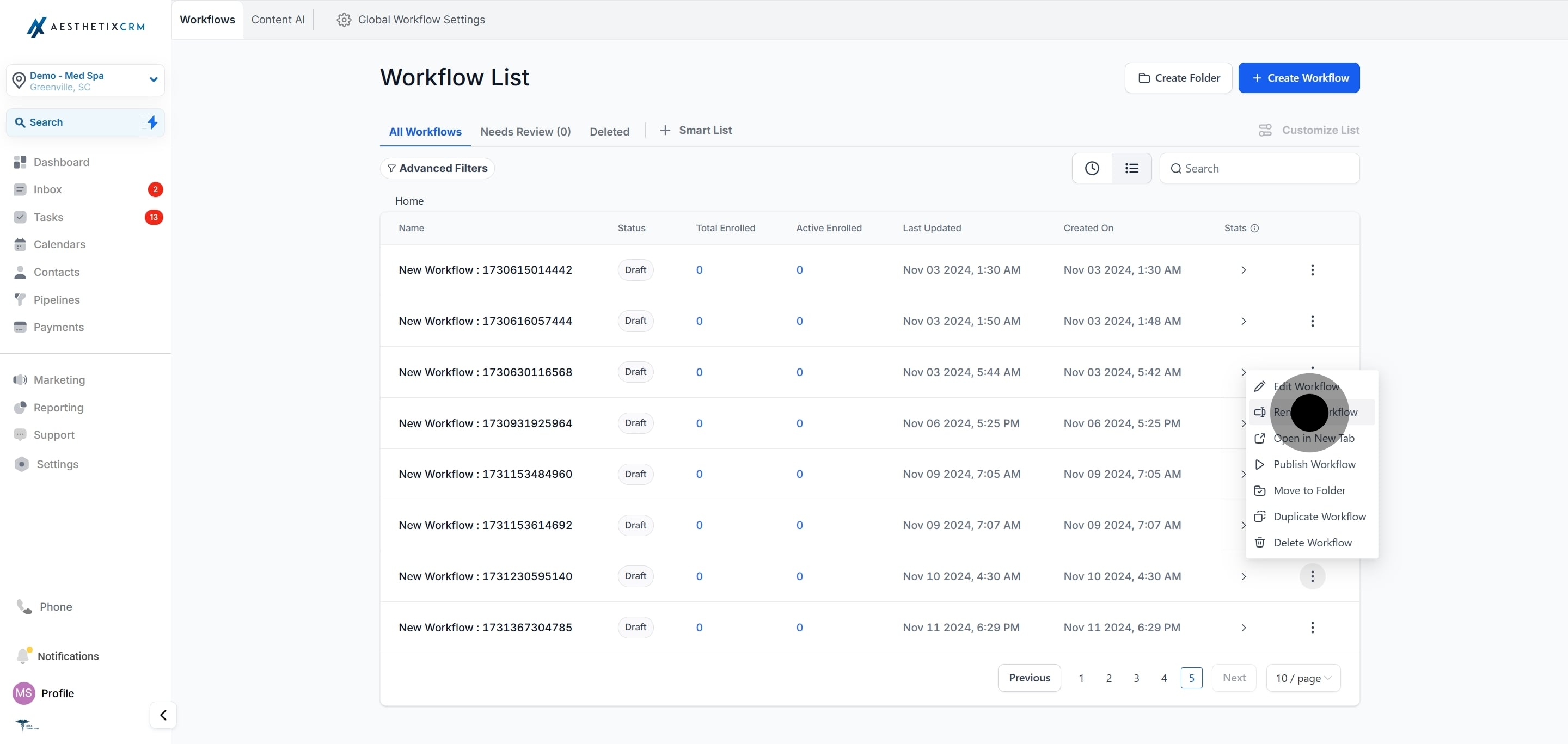Open the Inbox from the sidebar
Image resolution: width=1568 pixels, height=744 pixels.
(x=48, y=189)
